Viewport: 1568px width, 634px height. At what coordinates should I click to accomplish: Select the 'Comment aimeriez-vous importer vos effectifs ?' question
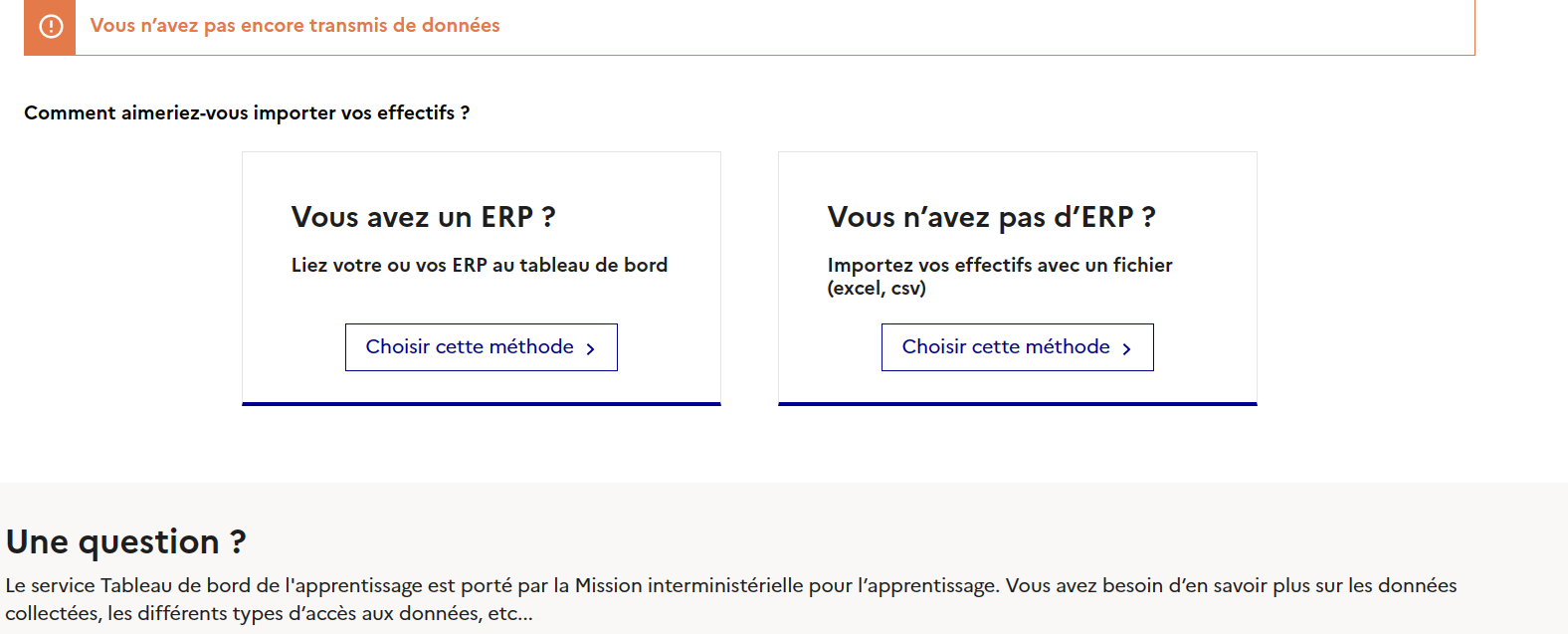point(247,112)
